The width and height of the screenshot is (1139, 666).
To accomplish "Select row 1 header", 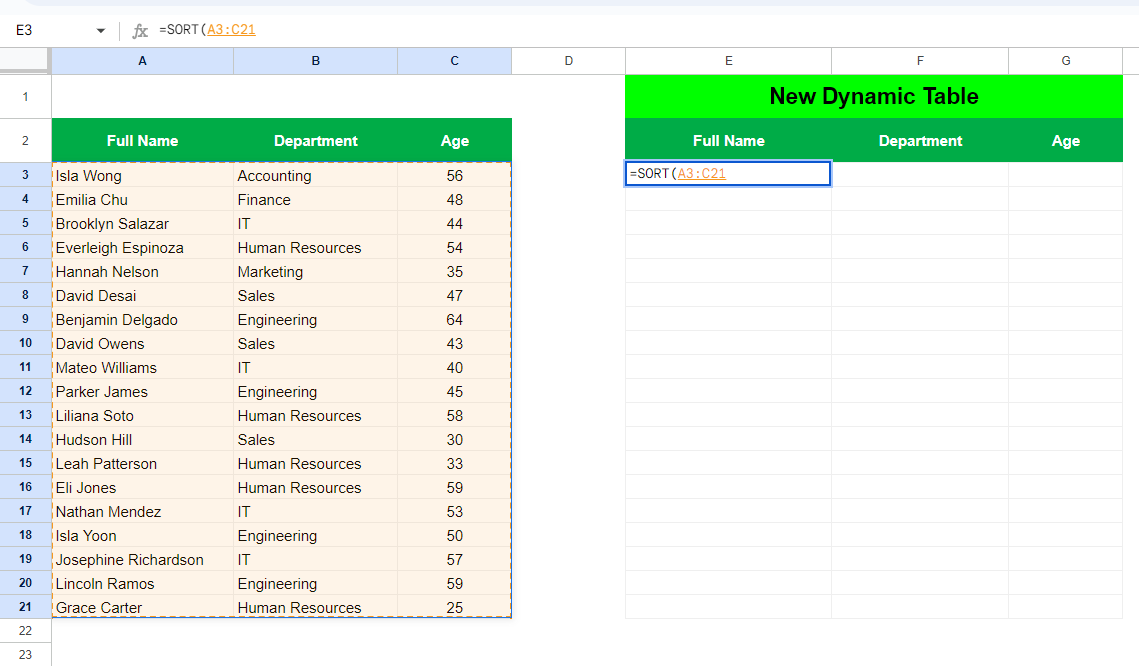I will [x=25, y=97].
